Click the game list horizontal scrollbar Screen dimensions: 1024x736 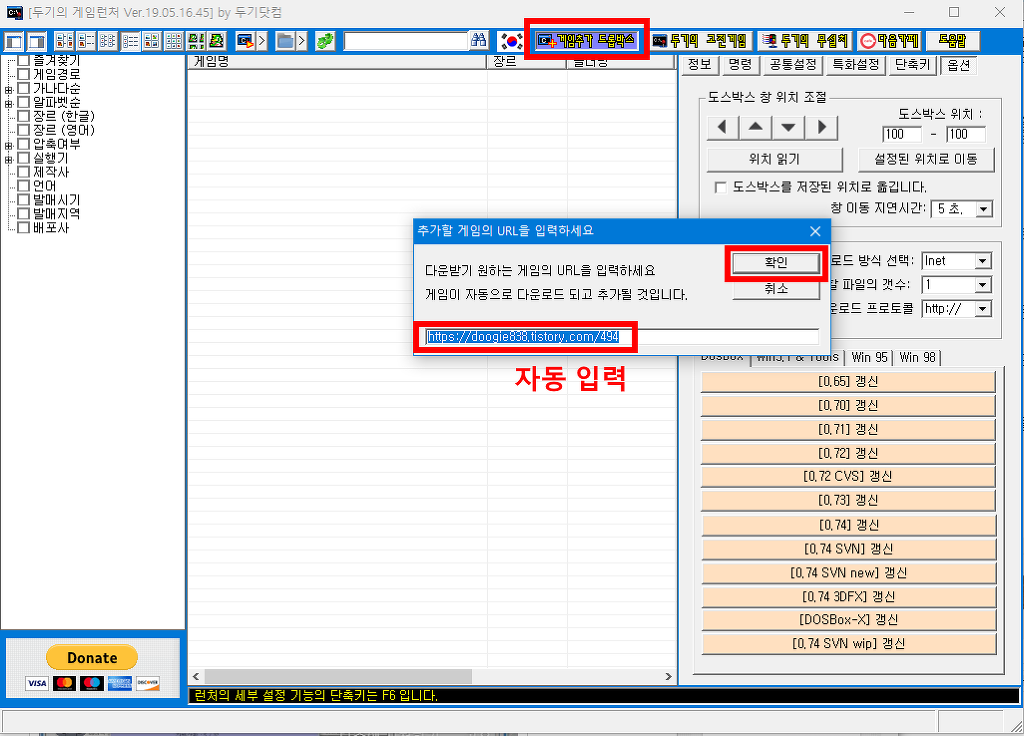(x=338, y=677)
